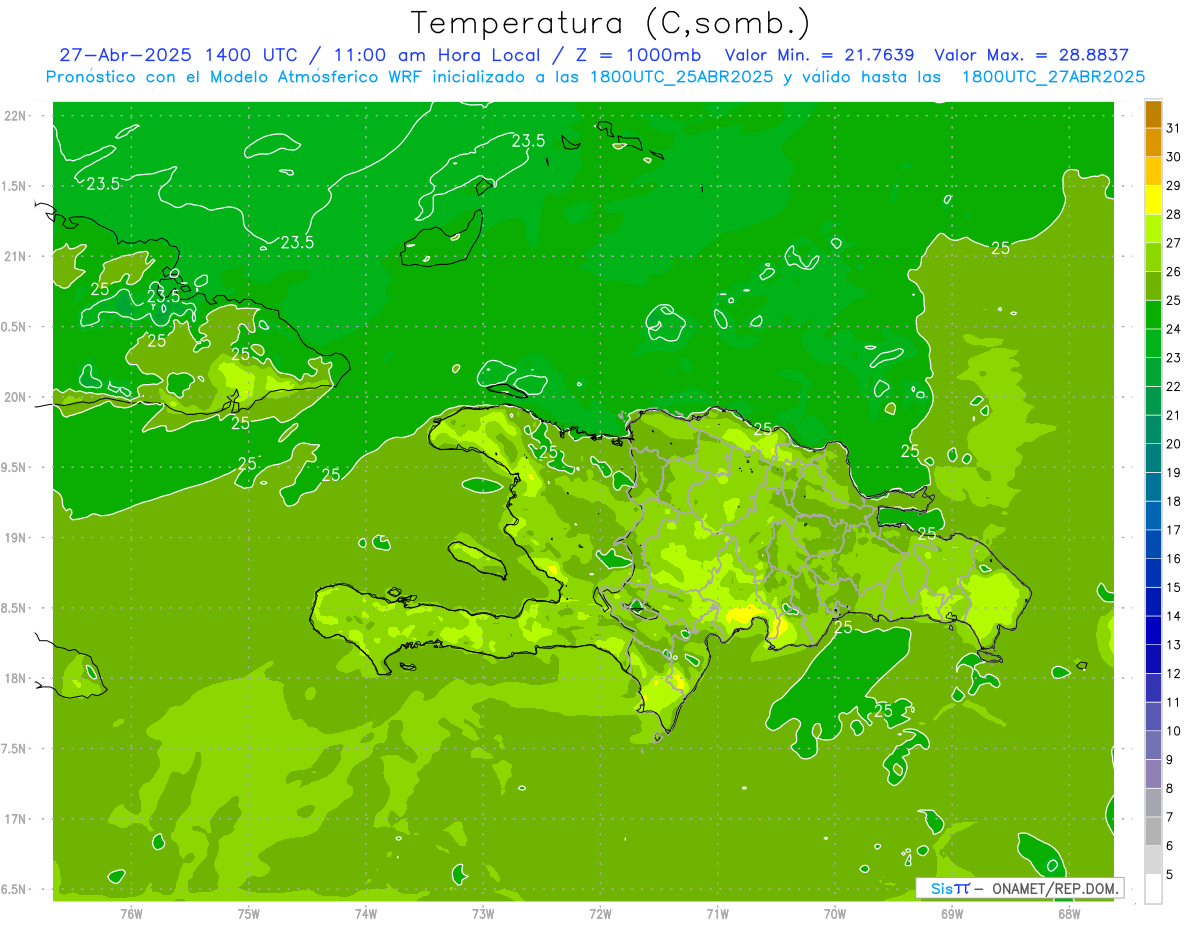Select the pressure level "Z = 1000mb"
Viewport: 1200px width, 927px height.
(637, 55)
